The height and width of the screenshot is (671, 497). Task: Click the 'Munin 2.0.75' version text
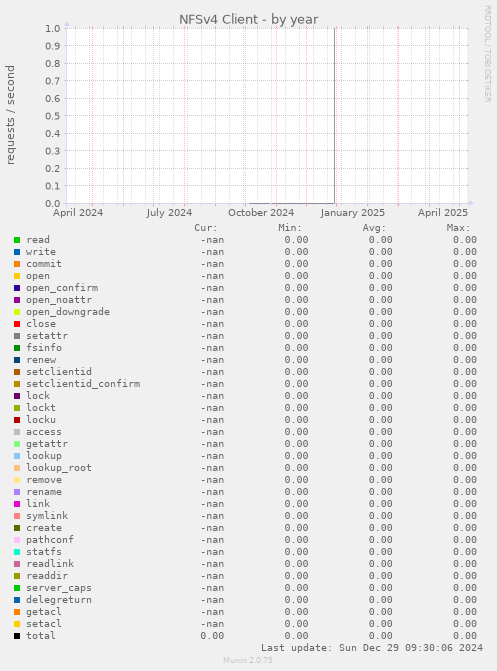(248, 660)
